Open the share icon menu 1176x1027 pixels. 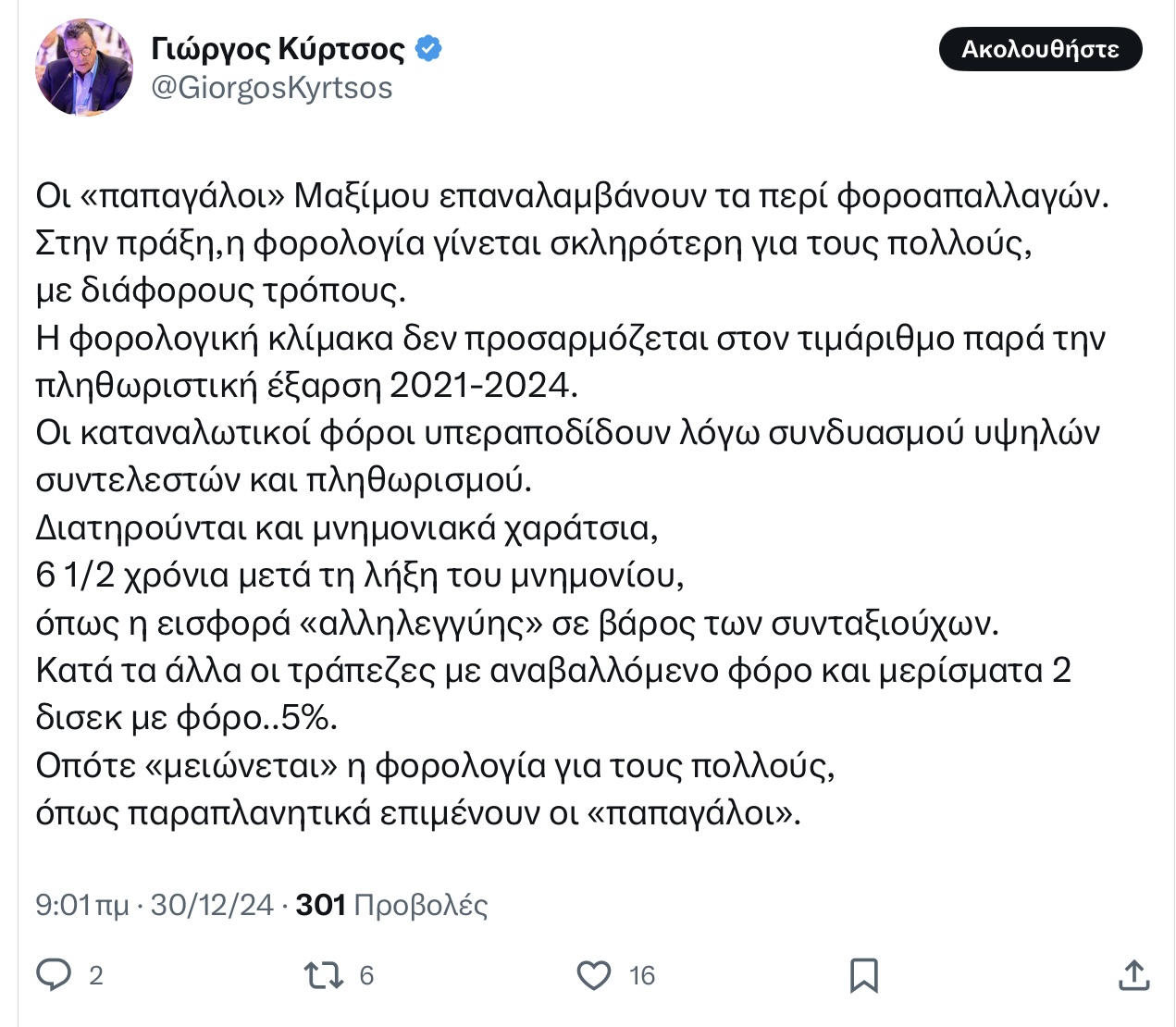click(x=1133, y=974)
